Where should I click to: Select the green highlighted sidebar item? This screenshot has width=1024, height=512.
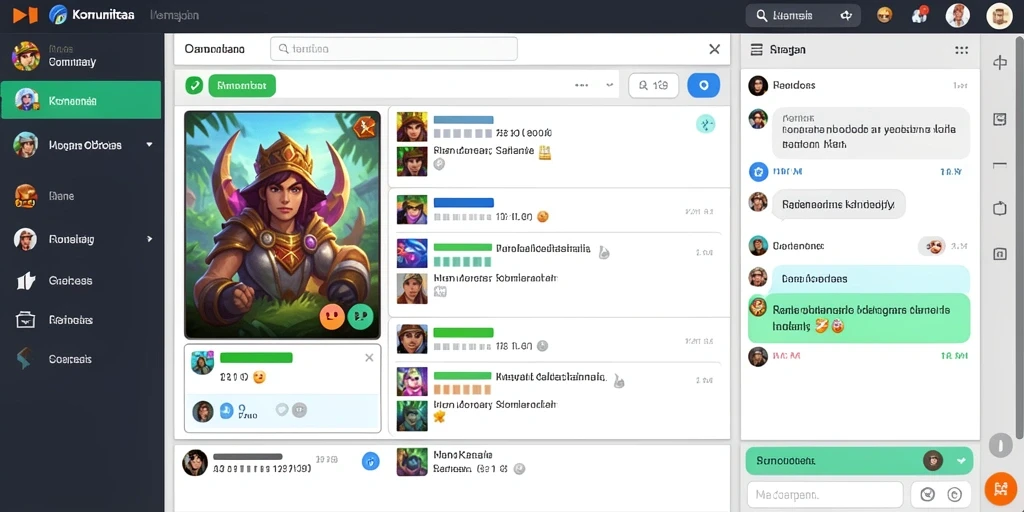click(x=81, y=101)
